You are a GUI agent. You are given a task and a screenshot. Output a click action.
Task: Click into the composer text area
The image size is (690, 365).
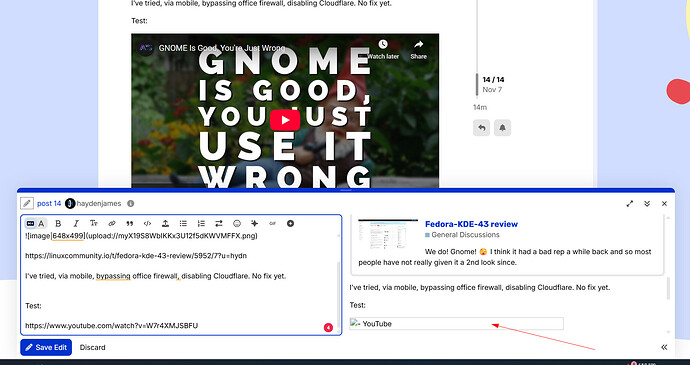(180, 282)
